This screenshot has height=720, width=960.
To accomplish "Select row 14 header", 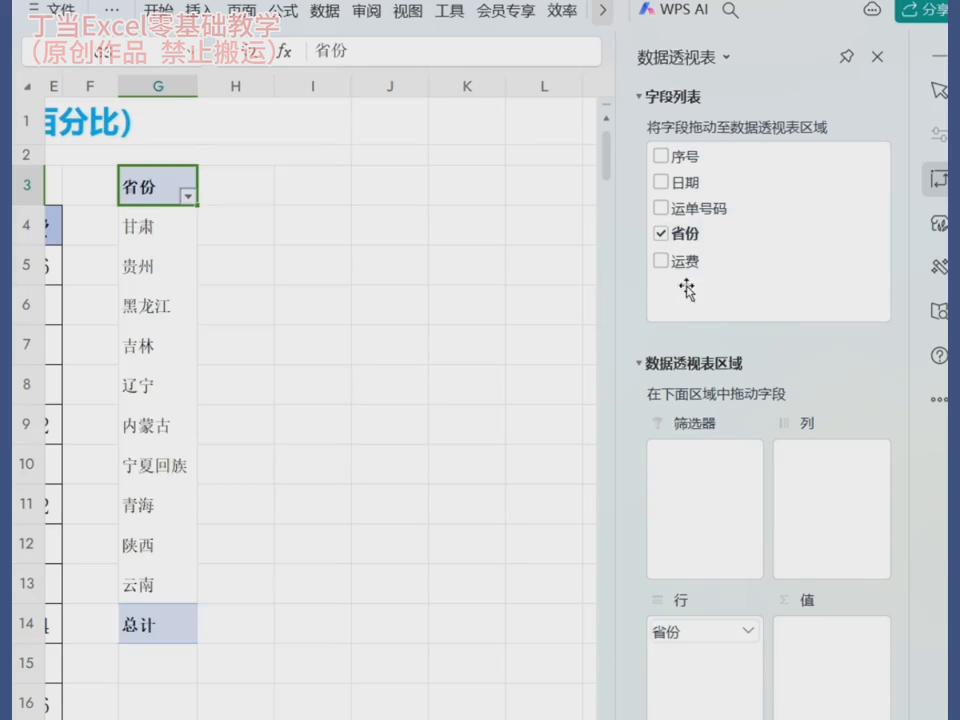I will click(27, 623).
